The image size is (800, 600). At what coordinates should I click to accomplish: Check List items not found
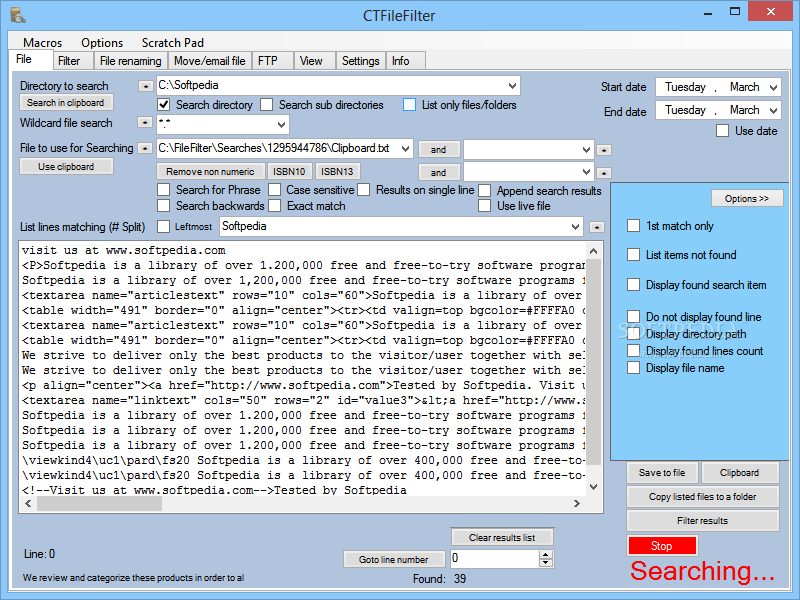(x=633, y=255)
